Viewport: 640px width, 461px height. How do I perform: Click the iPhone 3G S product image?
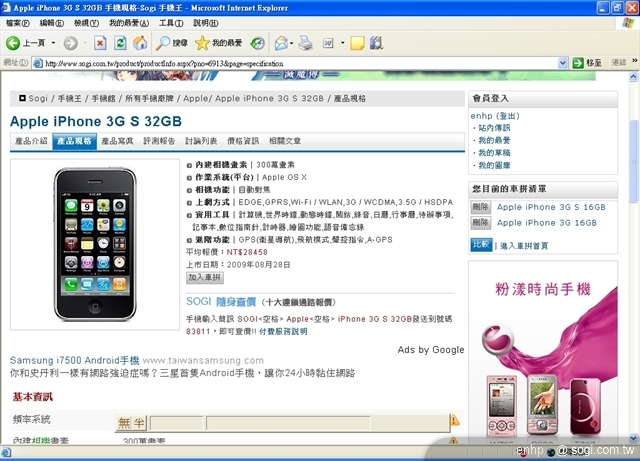click(95, 244)
